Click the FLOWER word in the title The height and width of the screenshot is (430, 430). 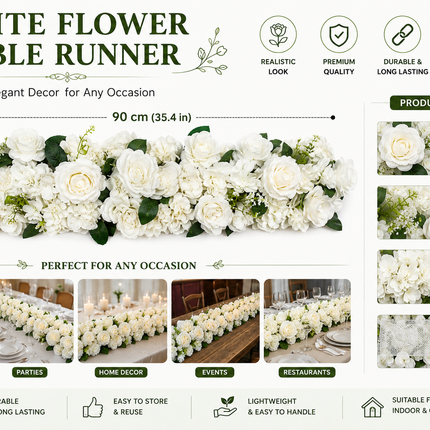coord(123,24)
